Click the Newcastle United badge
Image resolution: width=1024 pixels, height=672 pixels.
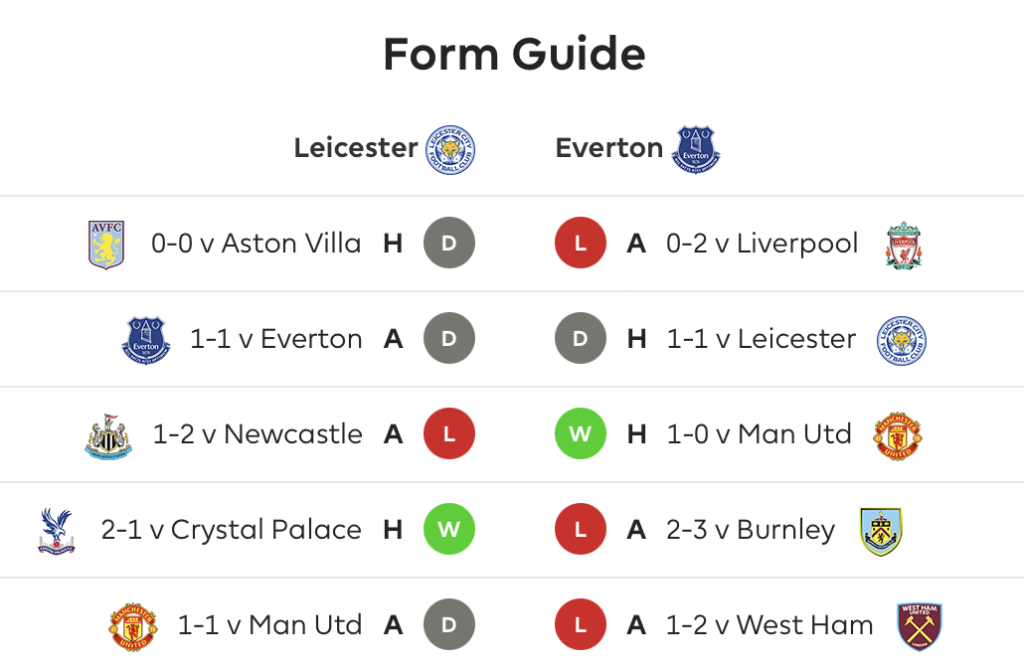click(108, 436)
